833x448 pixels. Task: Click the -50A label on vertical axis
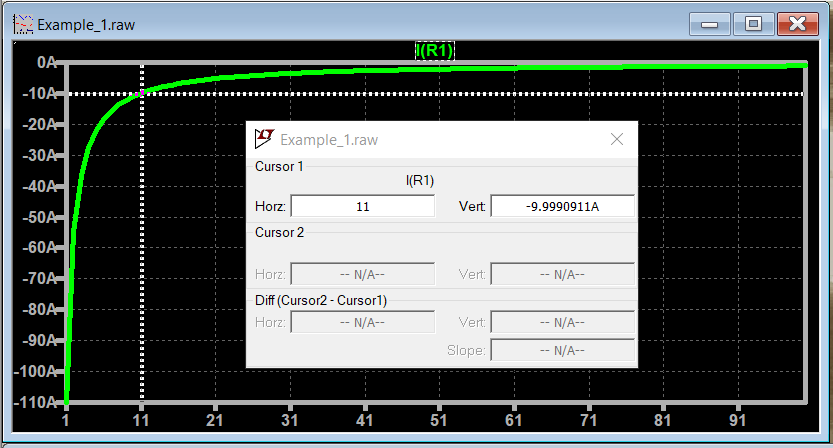click(x=39, y=217)
